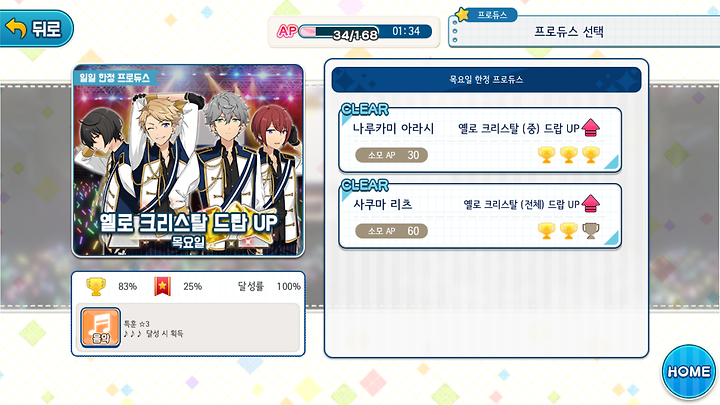Select the 나루카미 아라시 produce course
Image resolution: width=720 pixels, height=405 pixels.
click(480, 140)
